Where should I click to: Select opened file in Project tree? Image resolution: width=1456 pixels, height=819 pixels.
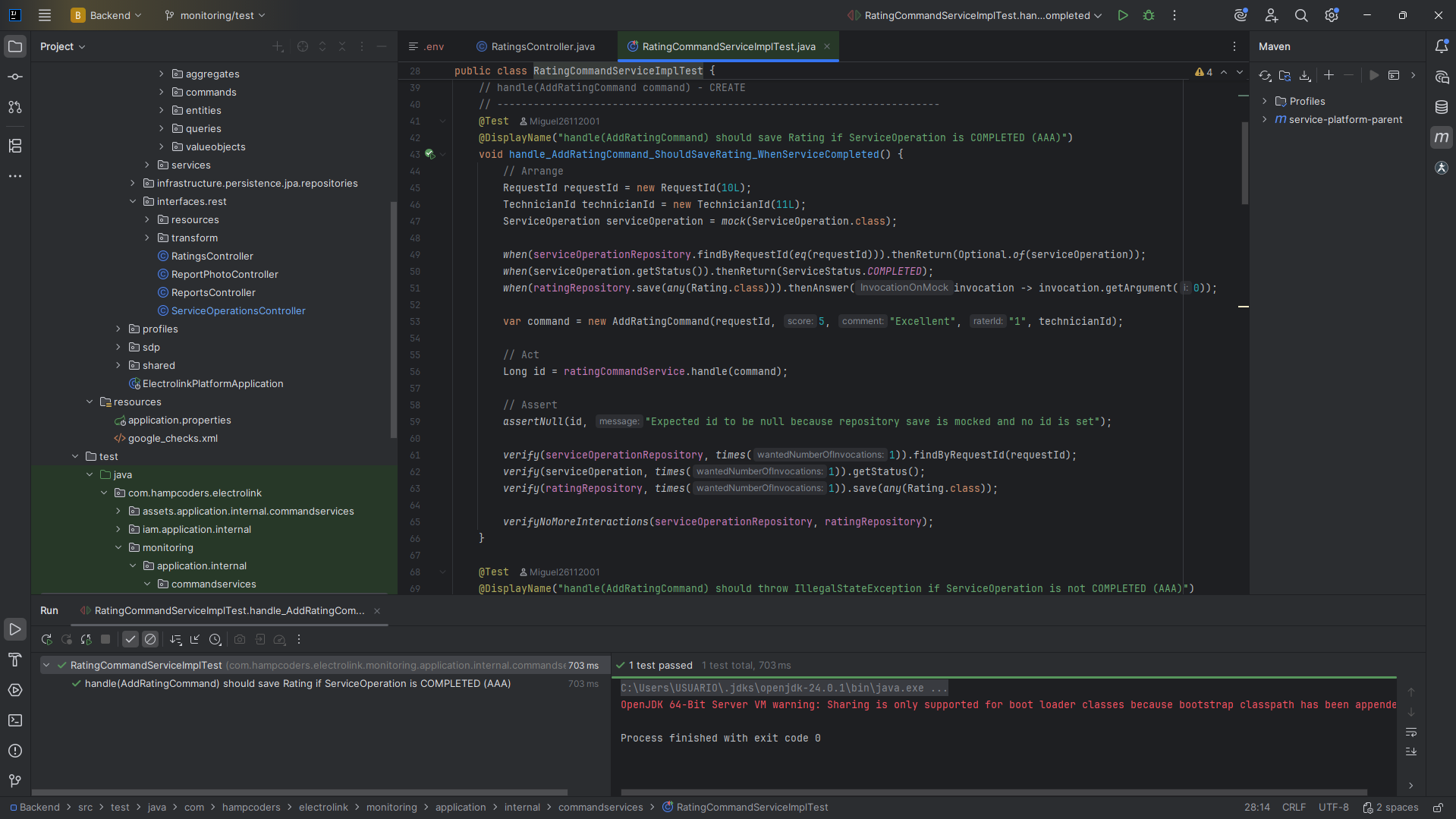303,46
